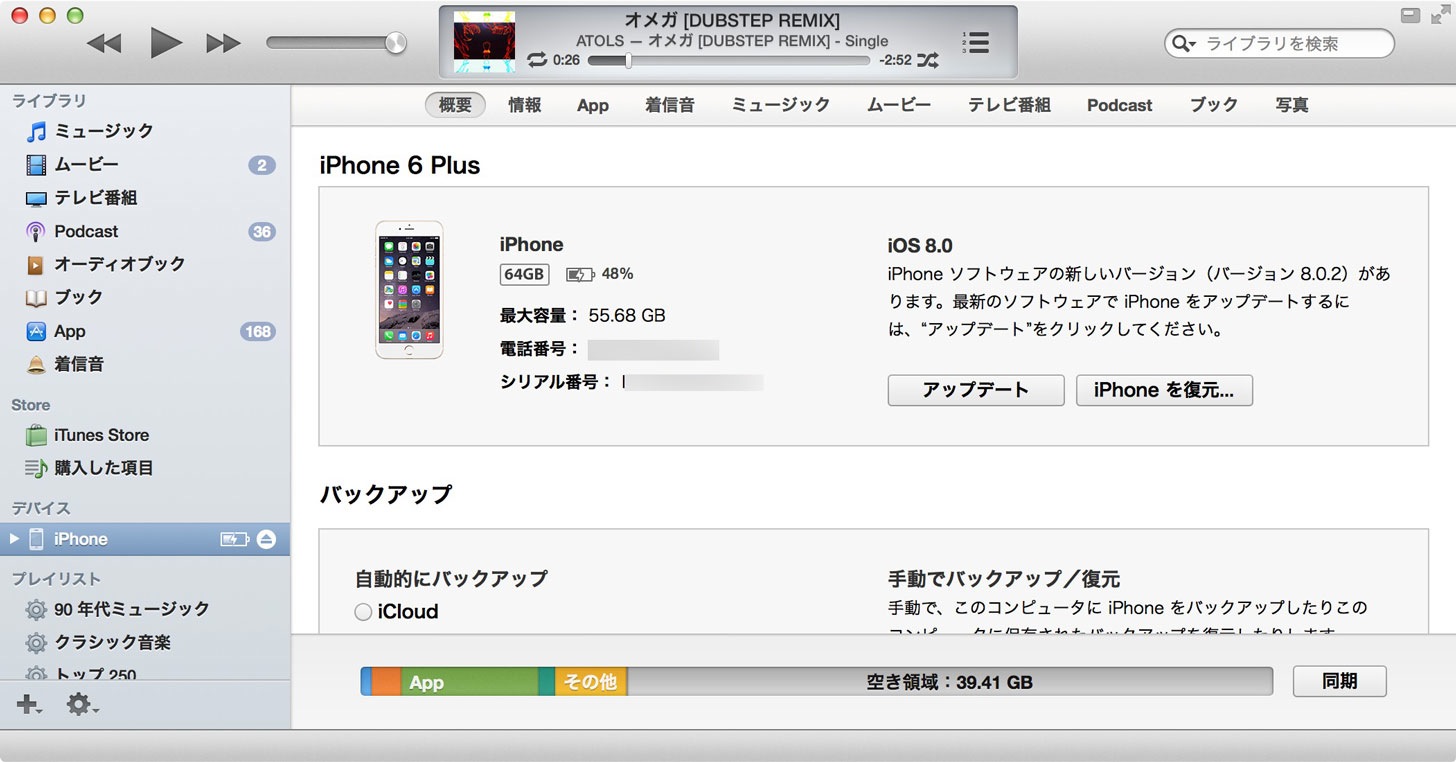
Task: Open 90 年代ミュージック playlist gear icon
Action: pyautogui.click(x=36, y=609)
